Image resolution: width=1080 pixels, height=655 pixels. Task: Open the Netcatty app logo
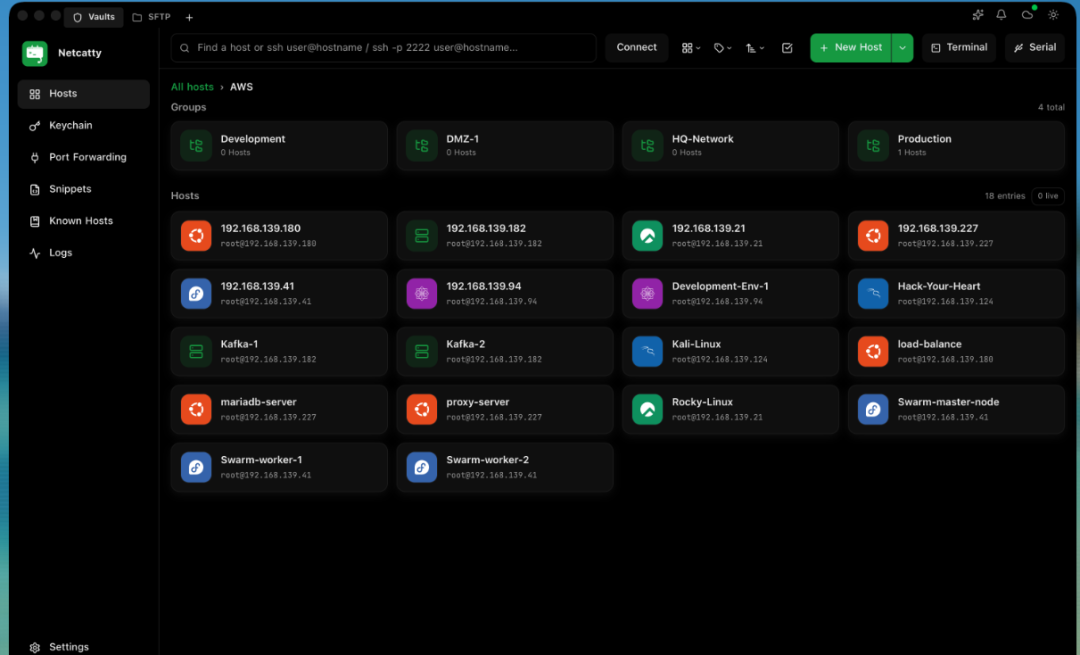point(34,53)
